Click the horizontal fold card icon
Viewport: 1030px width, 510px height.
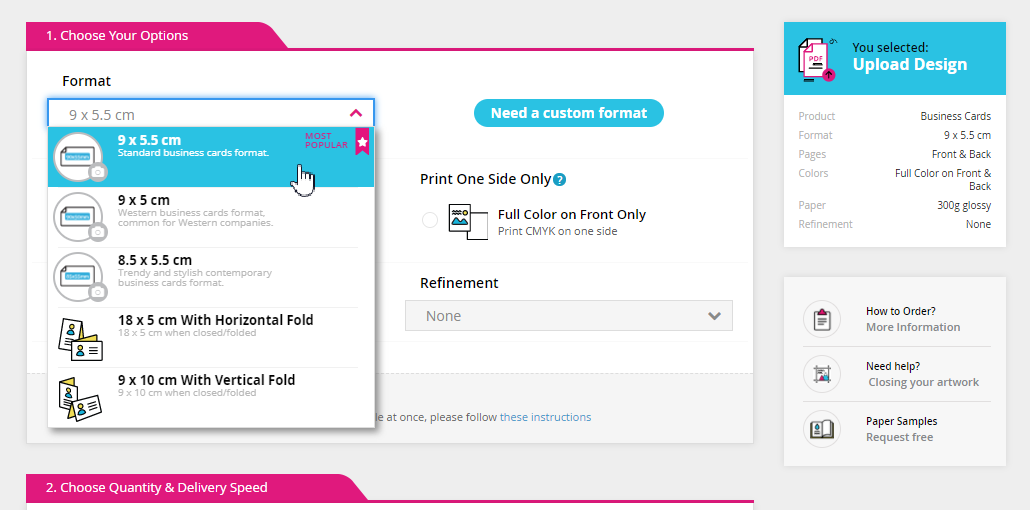click(x=80, y=338)
